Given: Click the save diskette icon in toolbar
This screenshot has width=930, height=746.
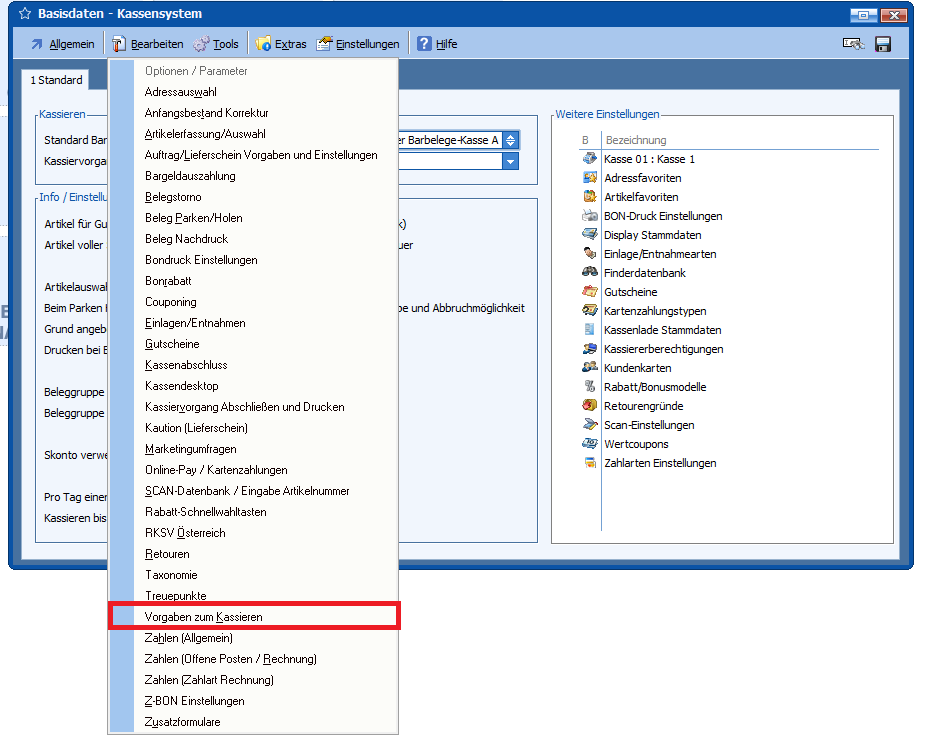Looking at the screenshot, I should point(883,44).
